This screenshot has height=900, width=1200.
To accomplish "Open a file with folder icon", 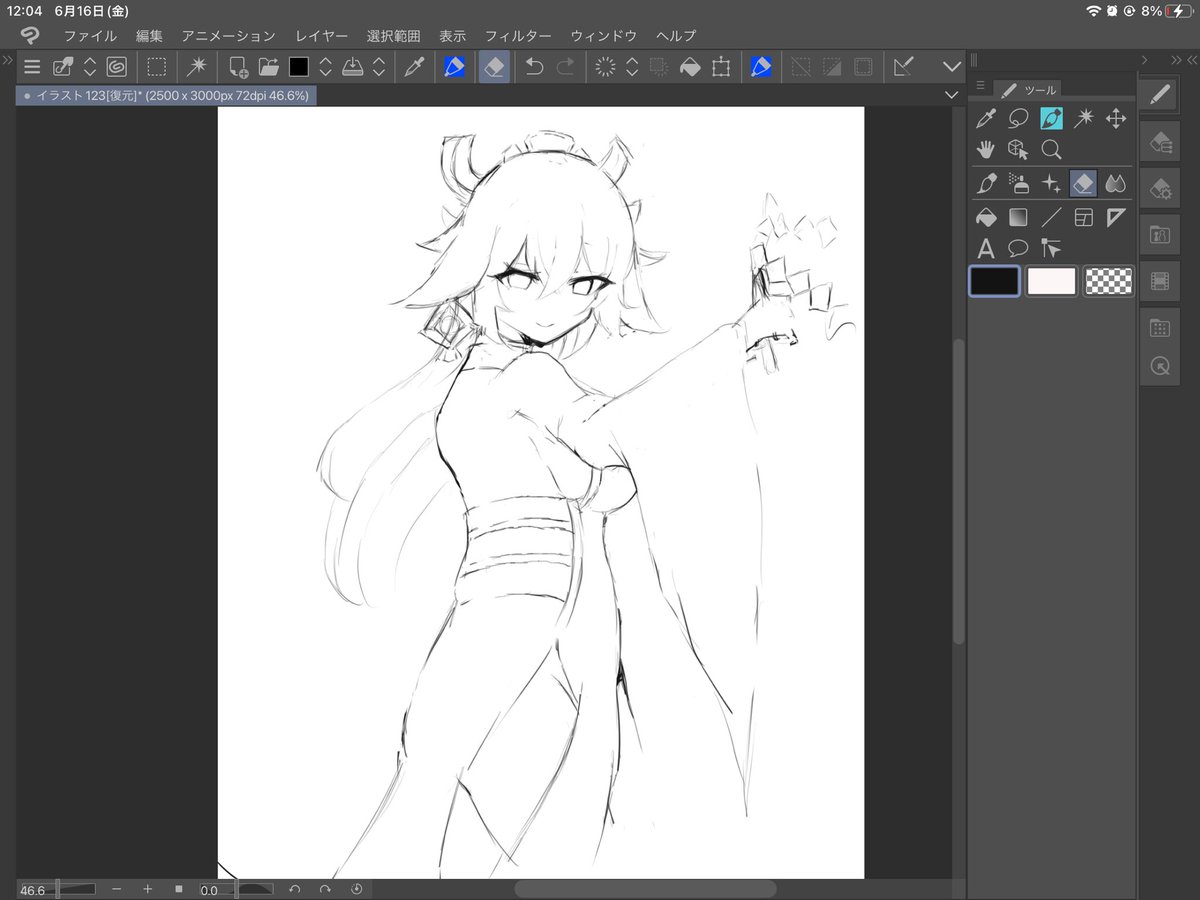I will point(268,67).
